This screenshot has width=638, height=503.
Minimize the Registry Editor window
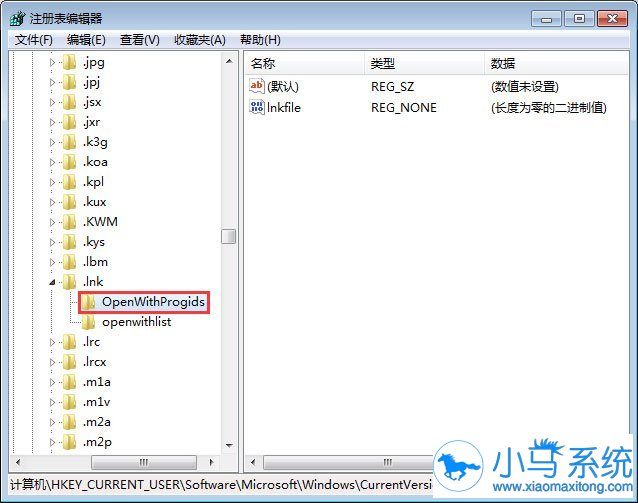point(546,19)
